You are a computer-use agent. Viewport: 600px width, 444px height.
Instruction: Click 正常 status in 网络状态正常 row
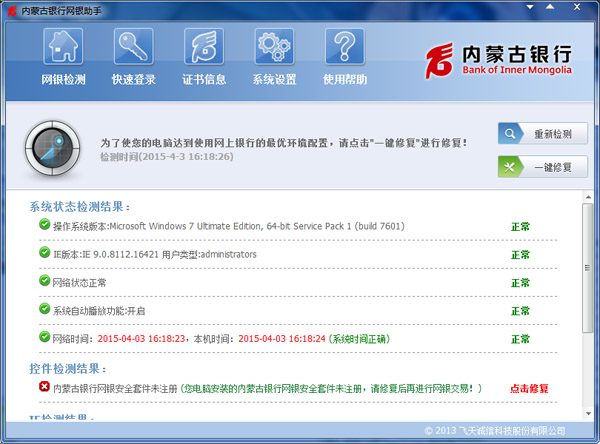pyautogui.click(x=520, y=283)
